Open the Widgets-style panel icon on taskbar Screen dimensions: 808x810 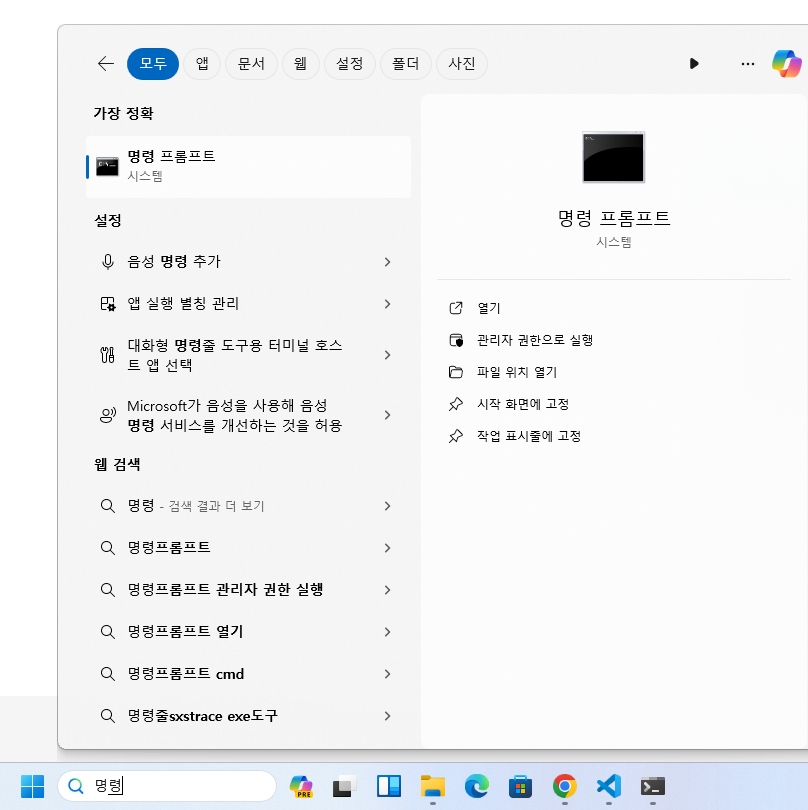point(389,786)
